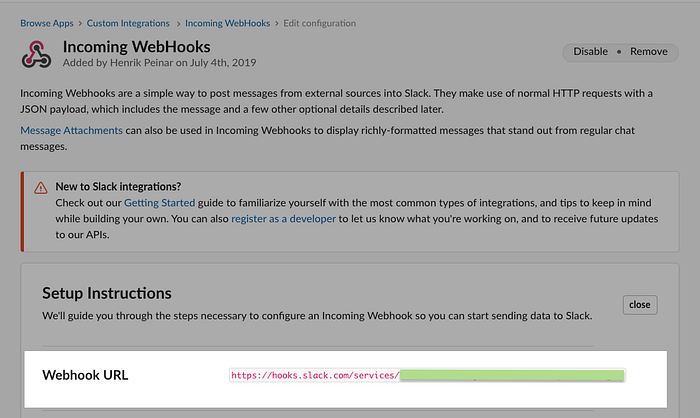The image size is (700, 418).
Task: Open Custom Integrations breadcrumb
Action: click(128, 23)
